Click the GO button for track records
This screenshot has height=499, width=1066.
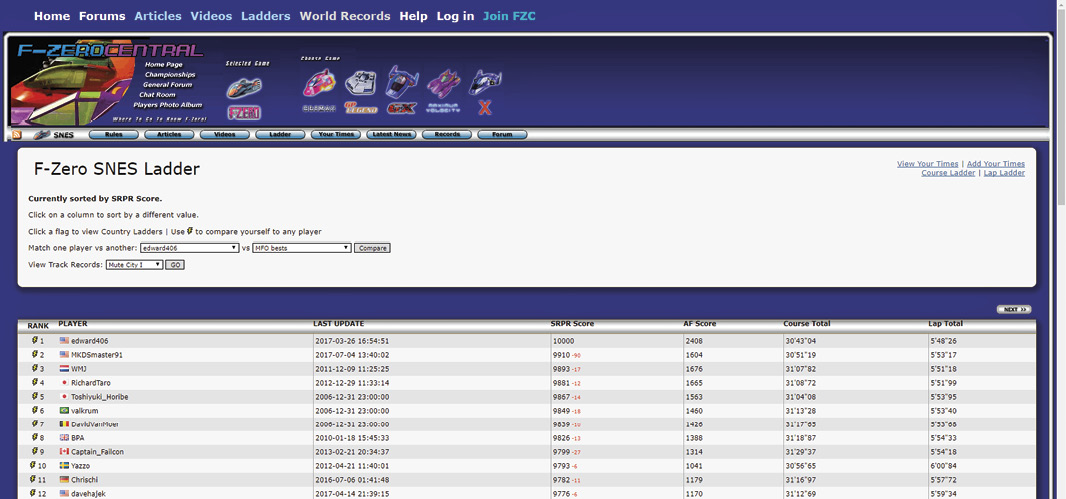175,264
